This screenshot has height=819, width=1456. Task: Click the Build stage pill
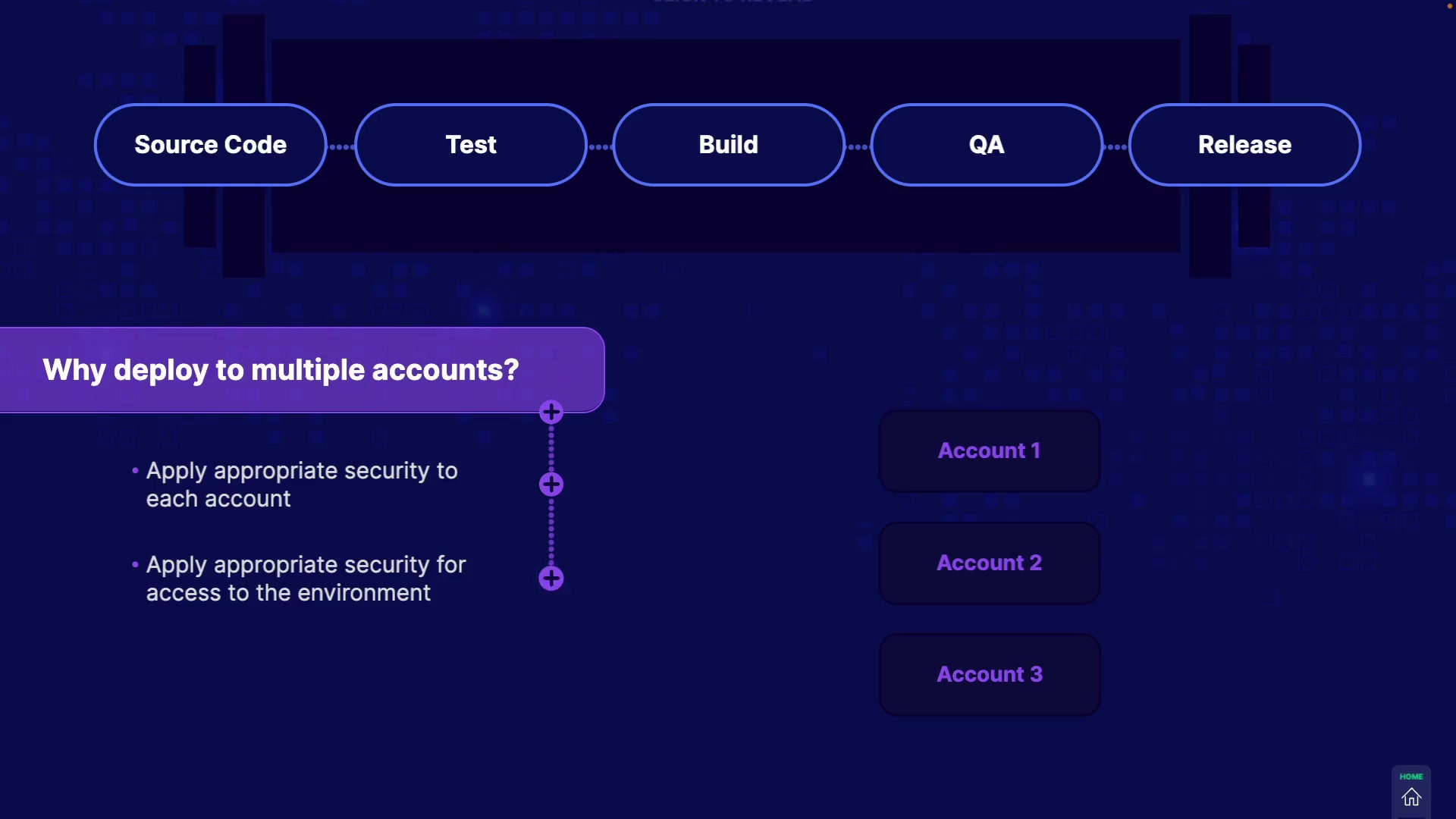[x=729, y=145]
